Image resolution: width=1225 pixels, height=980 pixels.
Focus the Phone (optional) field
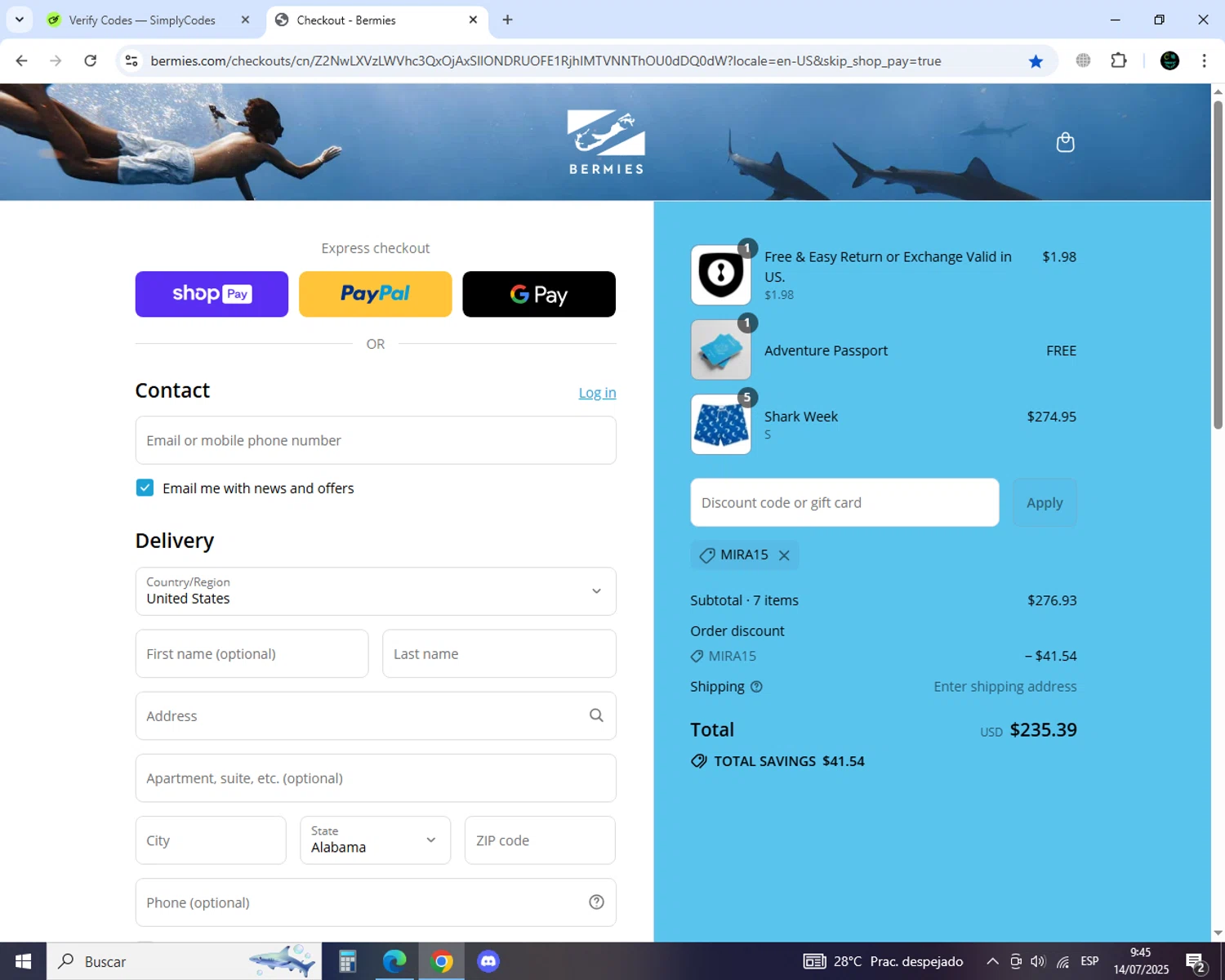376,902
